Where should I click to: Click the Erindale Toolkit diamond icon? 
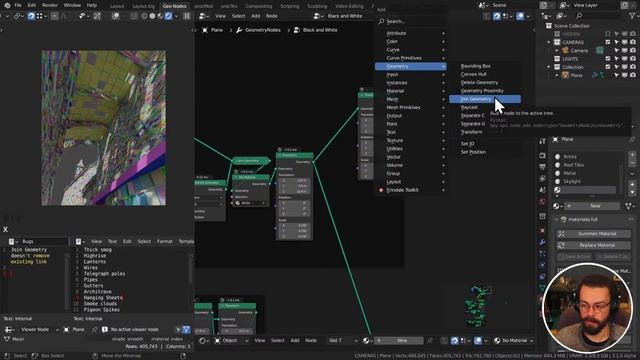[381, 190]
